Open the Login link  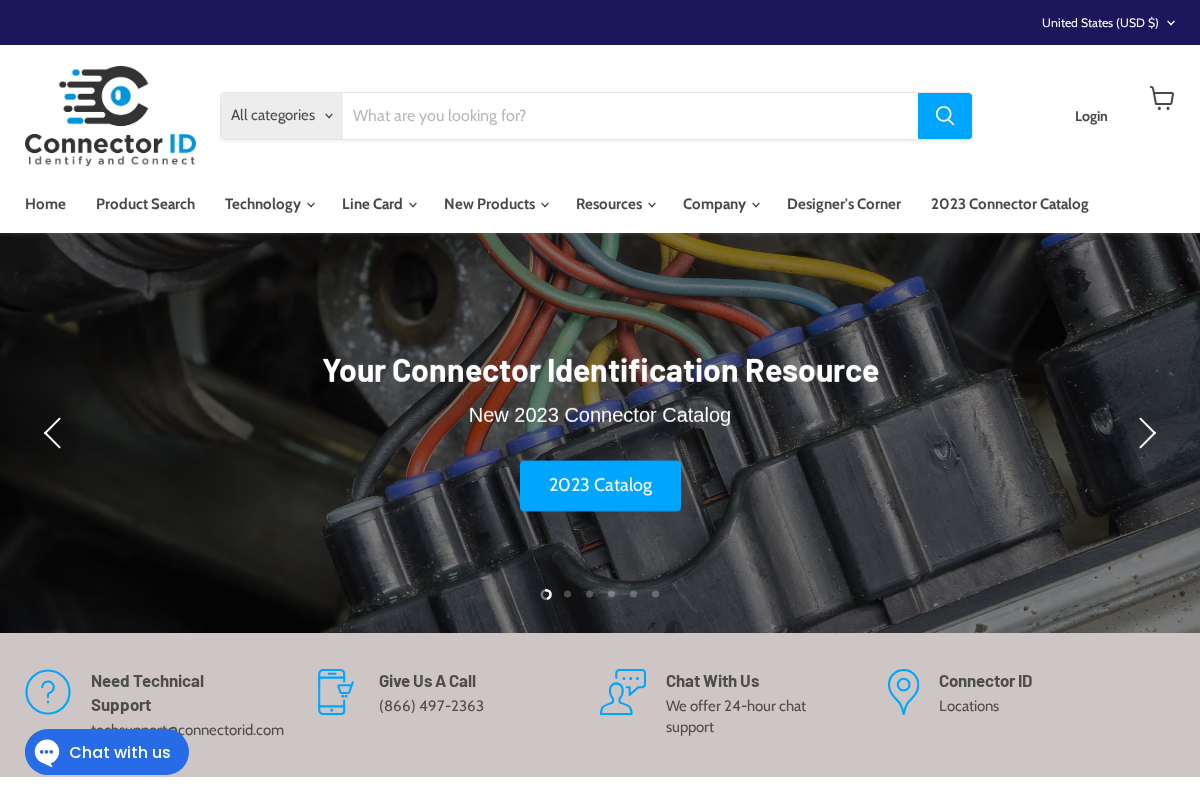(1091, 116)
